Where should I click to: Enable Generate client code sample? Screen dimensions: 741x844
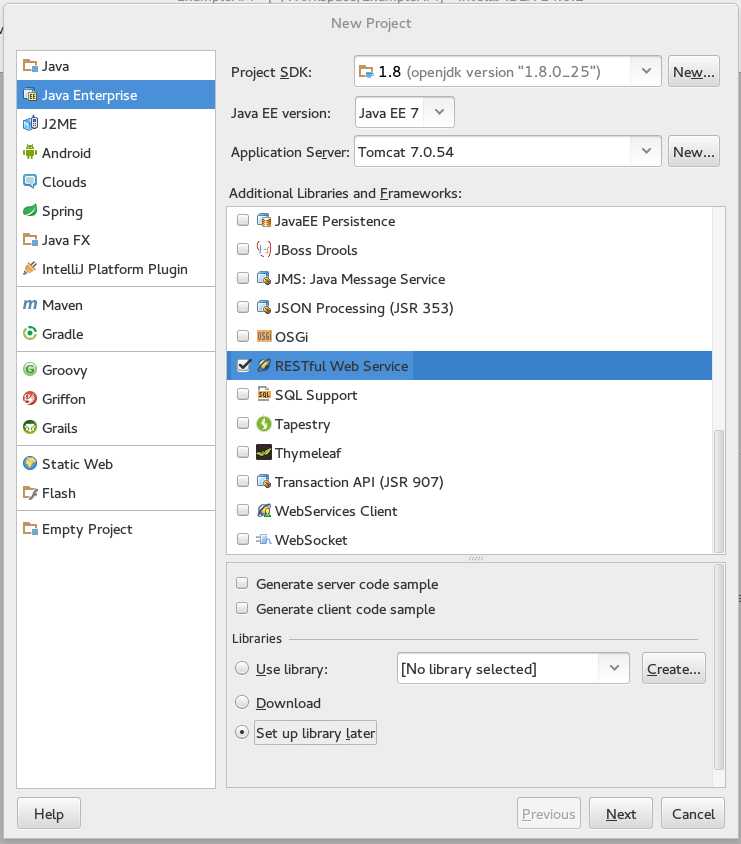[x=242, y=609]
